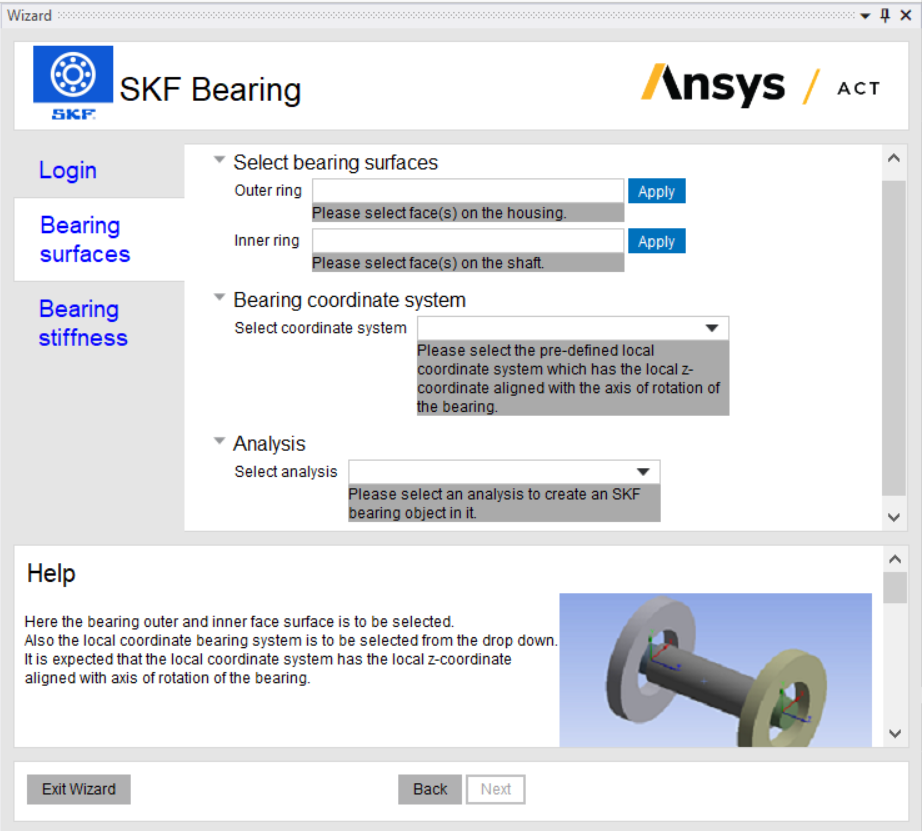Viewport: 922px width, 831px height.
Task: Click the 'Outer ring' label
Action: pyautogui.click(x=268, y=191)
